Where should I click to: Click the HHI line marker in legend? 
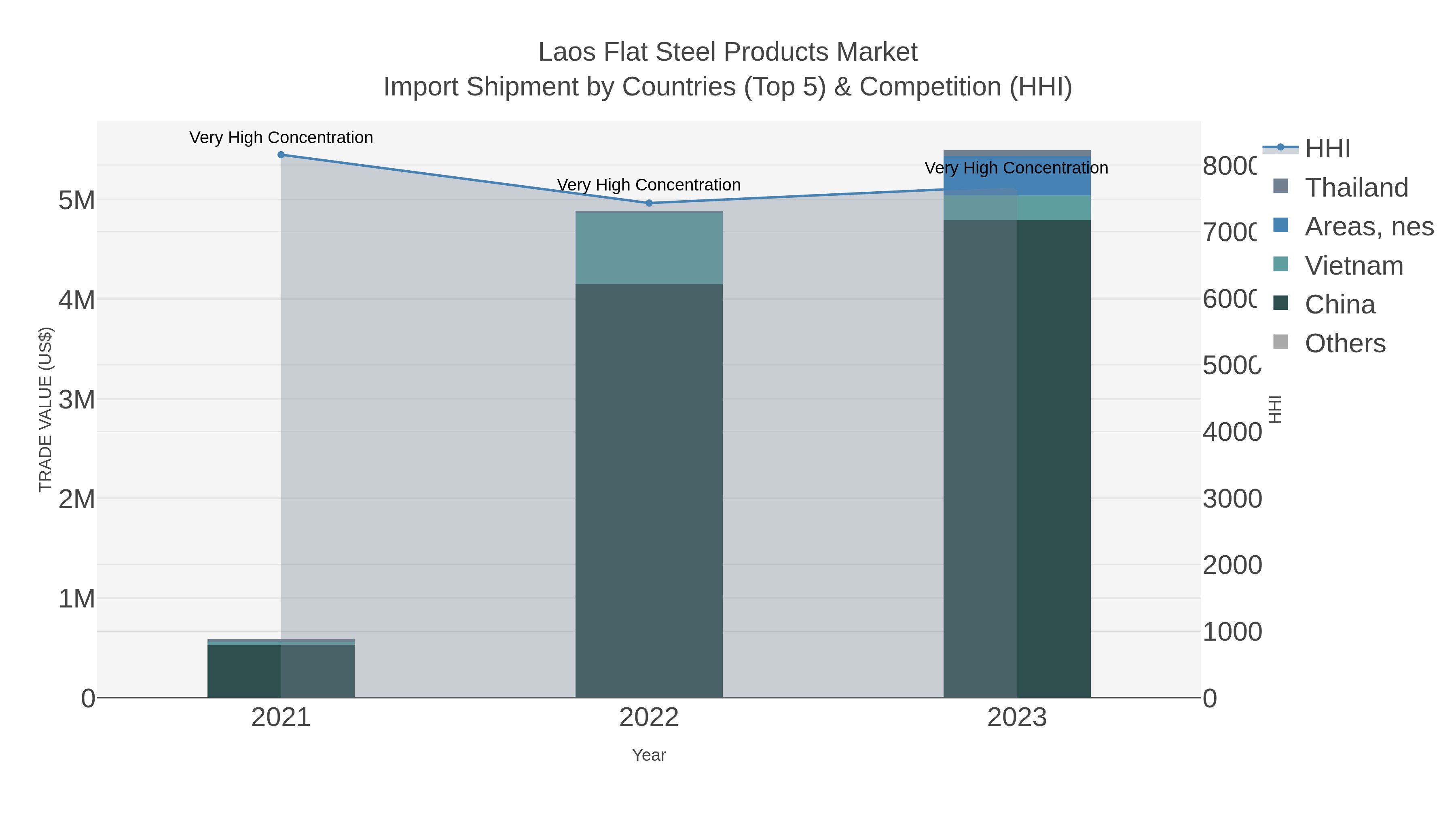point(1281,148)
